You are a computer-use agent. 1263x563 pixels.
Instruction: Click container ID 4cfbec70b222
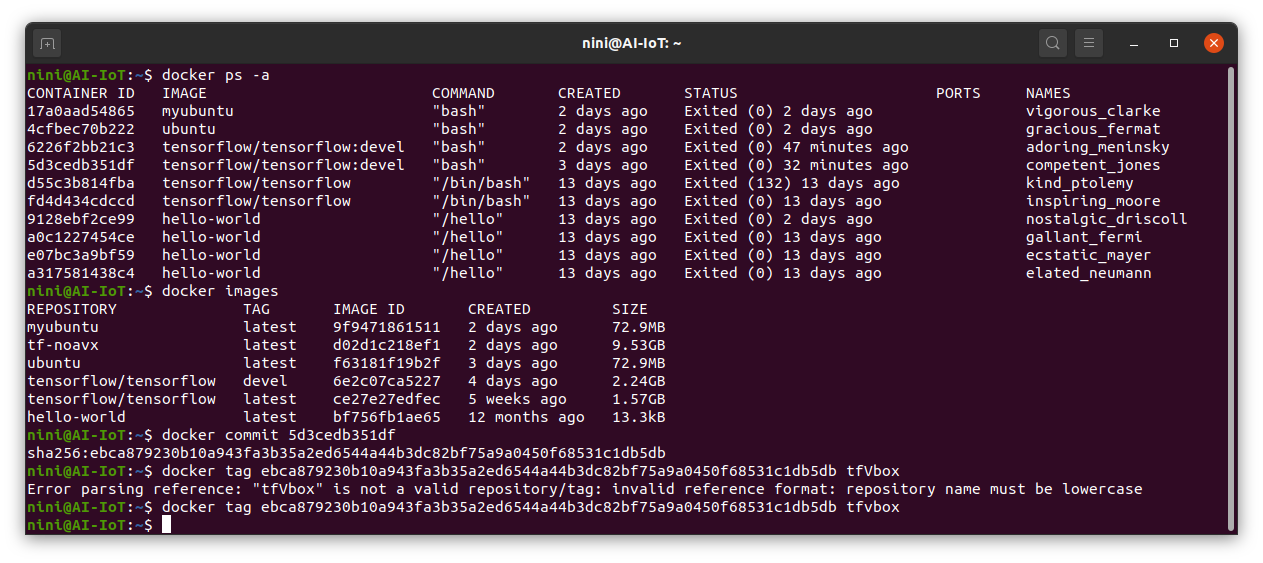81,129
